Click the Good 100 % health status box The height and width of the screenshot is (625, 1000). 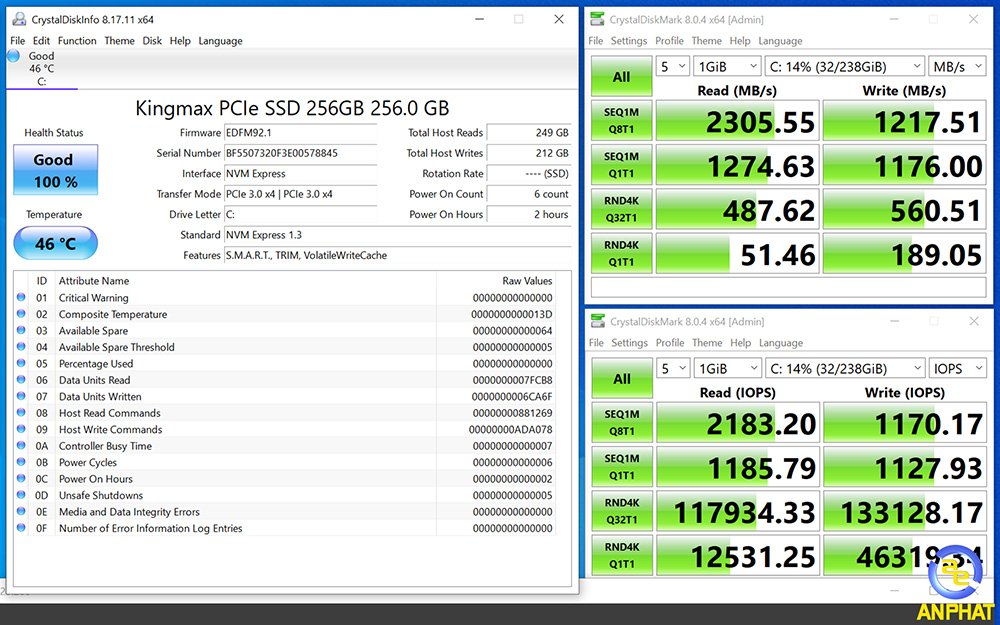point(55,170)
